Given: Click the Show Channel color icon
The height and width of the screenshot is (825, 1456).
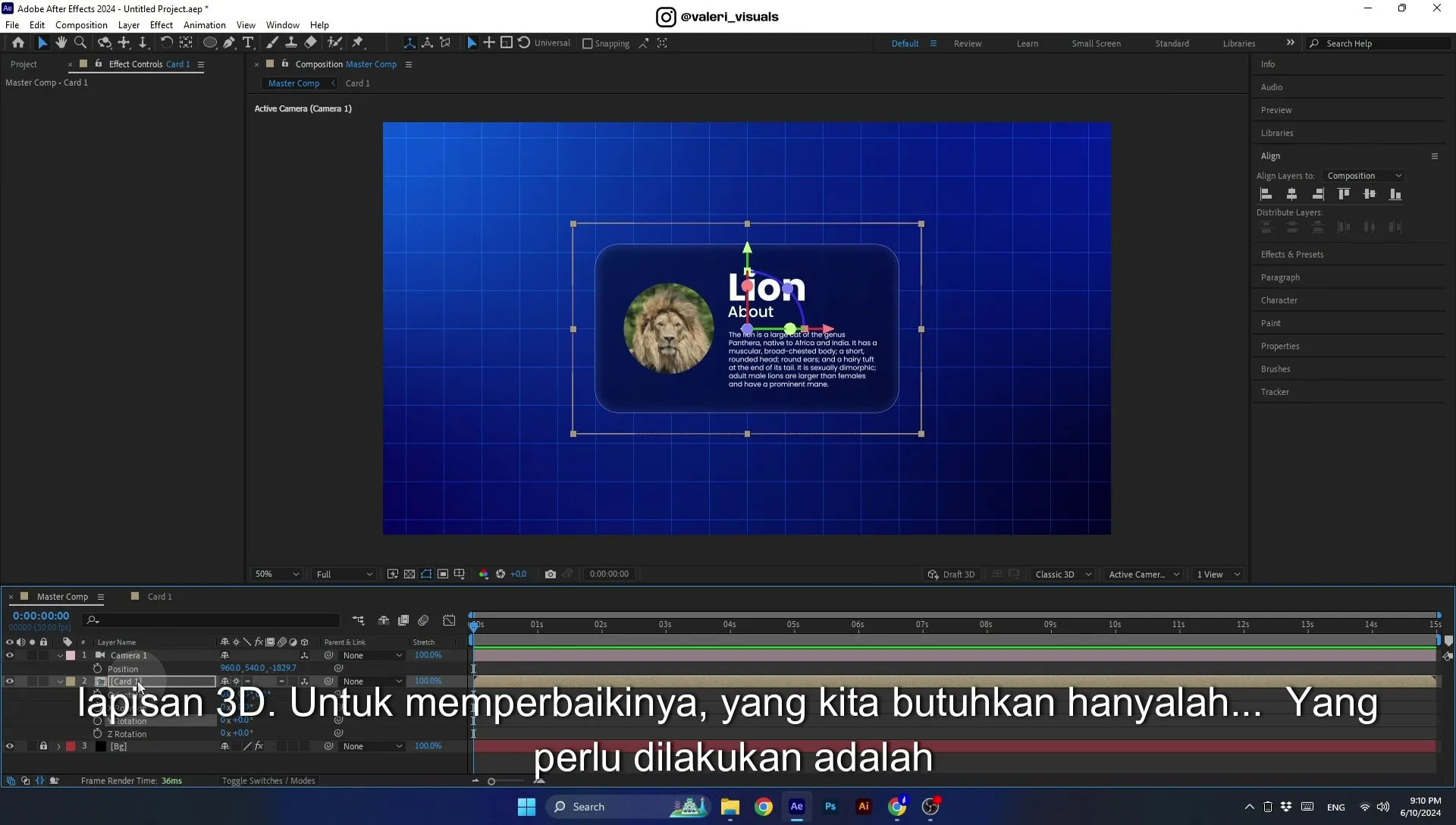Looking at the screenshot, I should [x=484, y=574].
